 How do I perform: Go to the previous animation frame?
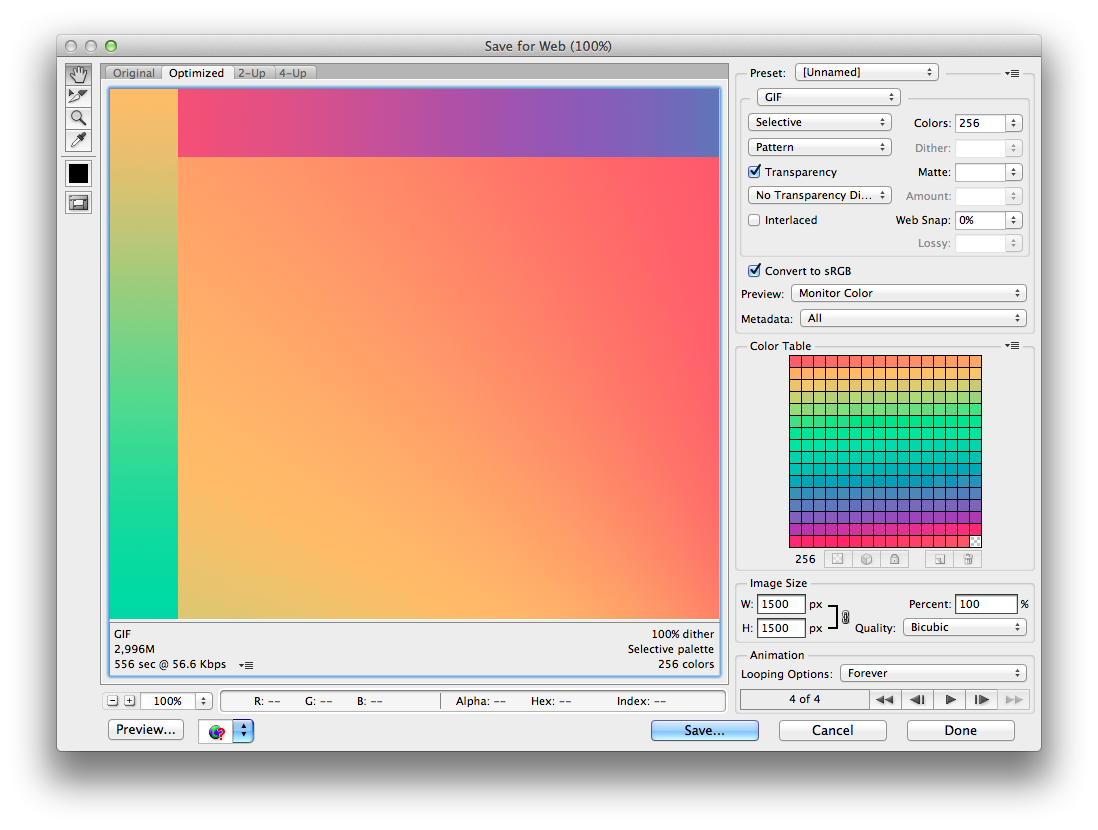(917, 700)
